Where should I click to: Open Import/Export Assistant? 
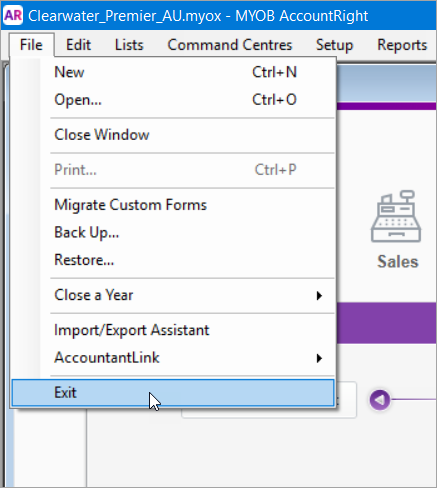point(173,330)
